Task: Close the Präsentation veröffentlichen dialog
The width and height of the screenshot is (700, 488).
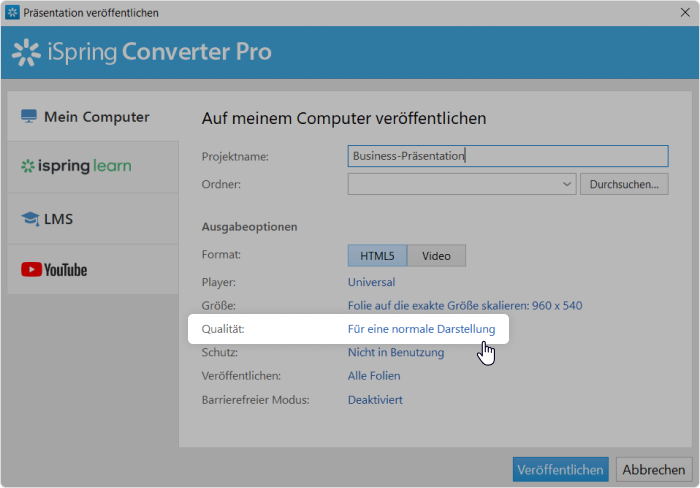Action: click(x=685, y=13)
